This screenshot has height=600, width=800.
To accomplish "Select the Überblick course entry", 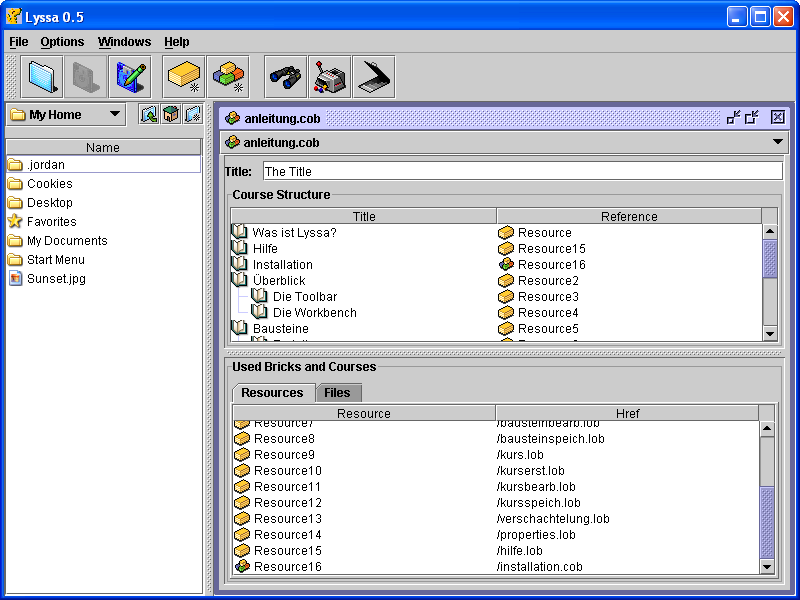I will coord(279,280).
